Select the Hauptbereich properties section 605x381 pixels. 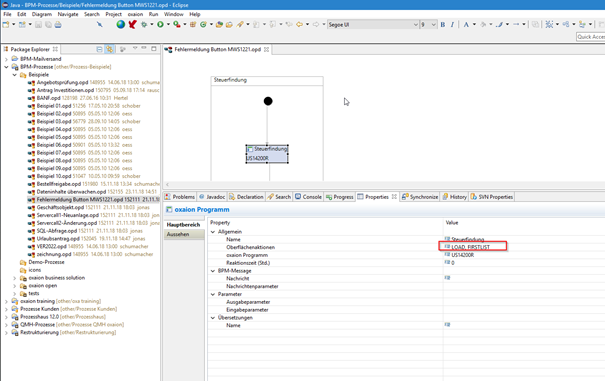tap(183, 225)
